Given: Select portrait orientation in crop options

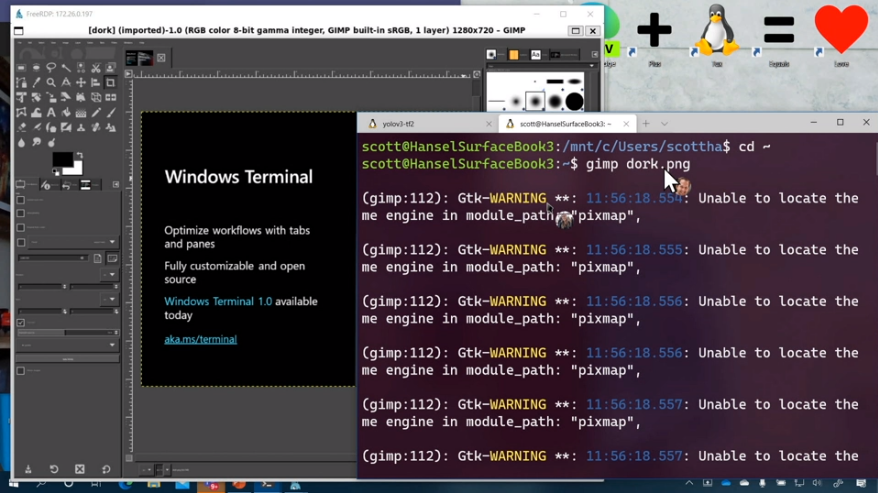Looking at the screenshot, I should pos(97,258).
